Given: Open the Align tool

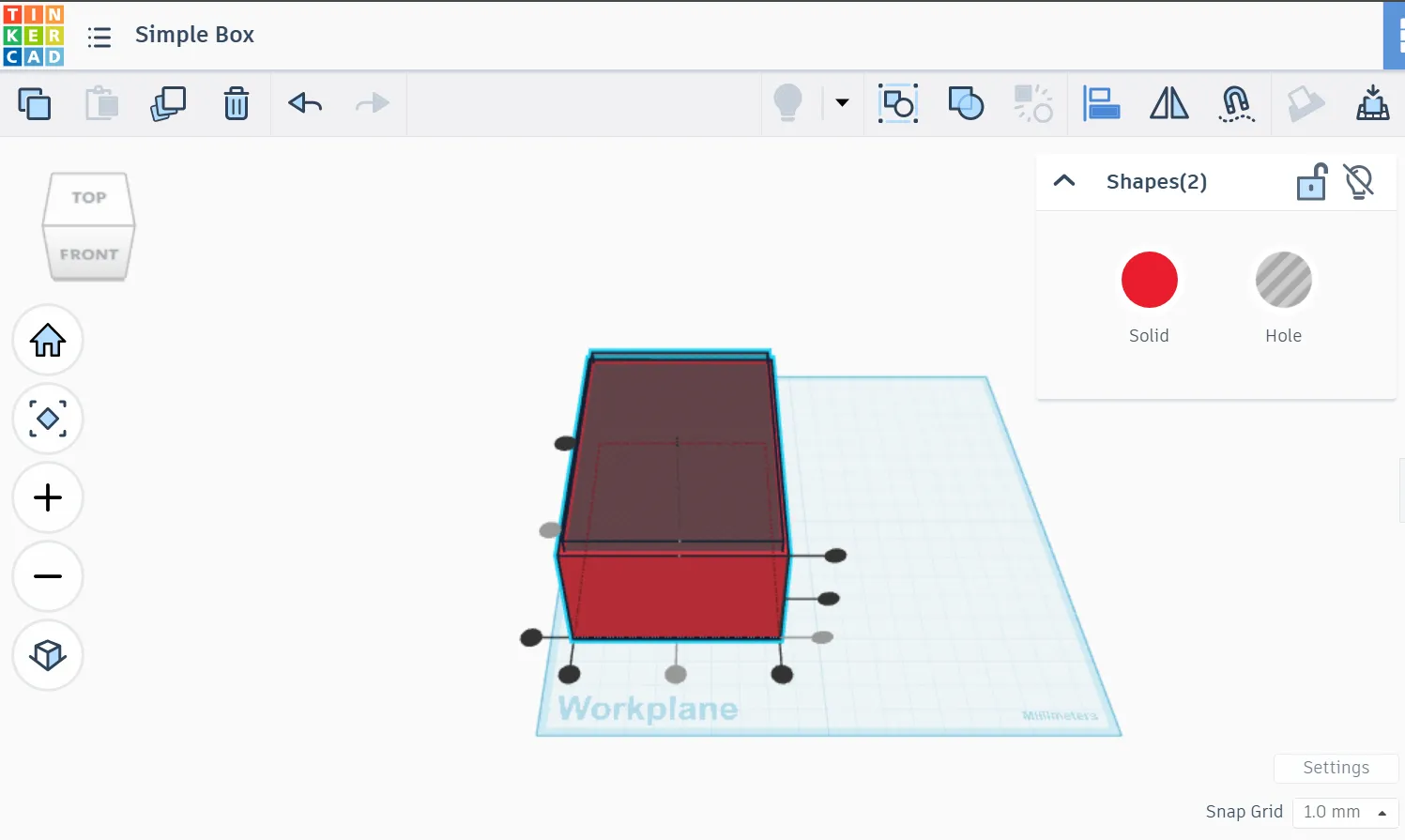Looking at the screenshot, I should pos(1101,103).
